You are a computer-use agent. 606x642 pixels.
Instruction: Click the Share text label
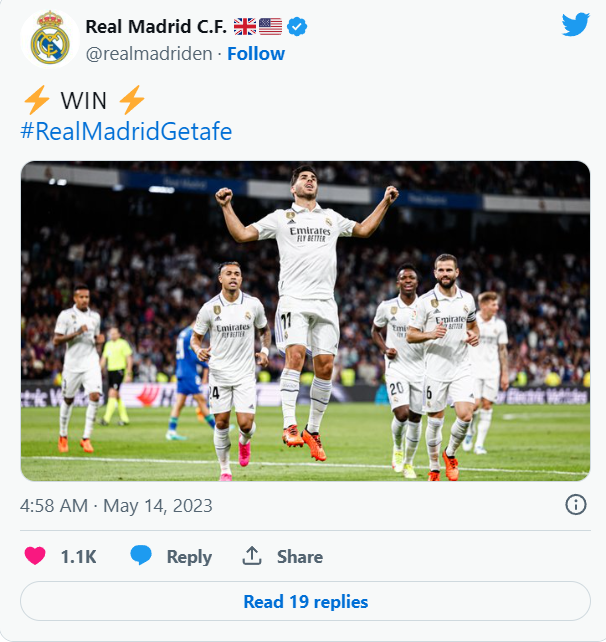(300, 557)
